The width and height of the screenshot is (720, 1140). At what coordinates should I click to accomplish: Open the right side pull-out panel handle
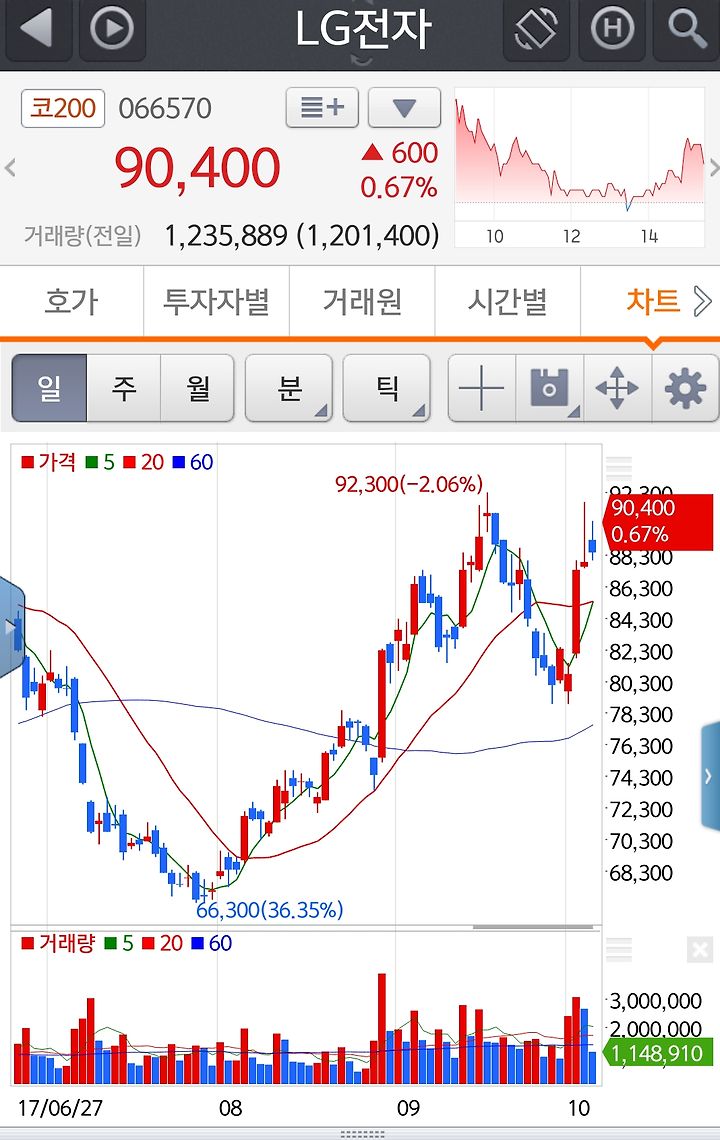pyautogui.click(x=710, y=776)
